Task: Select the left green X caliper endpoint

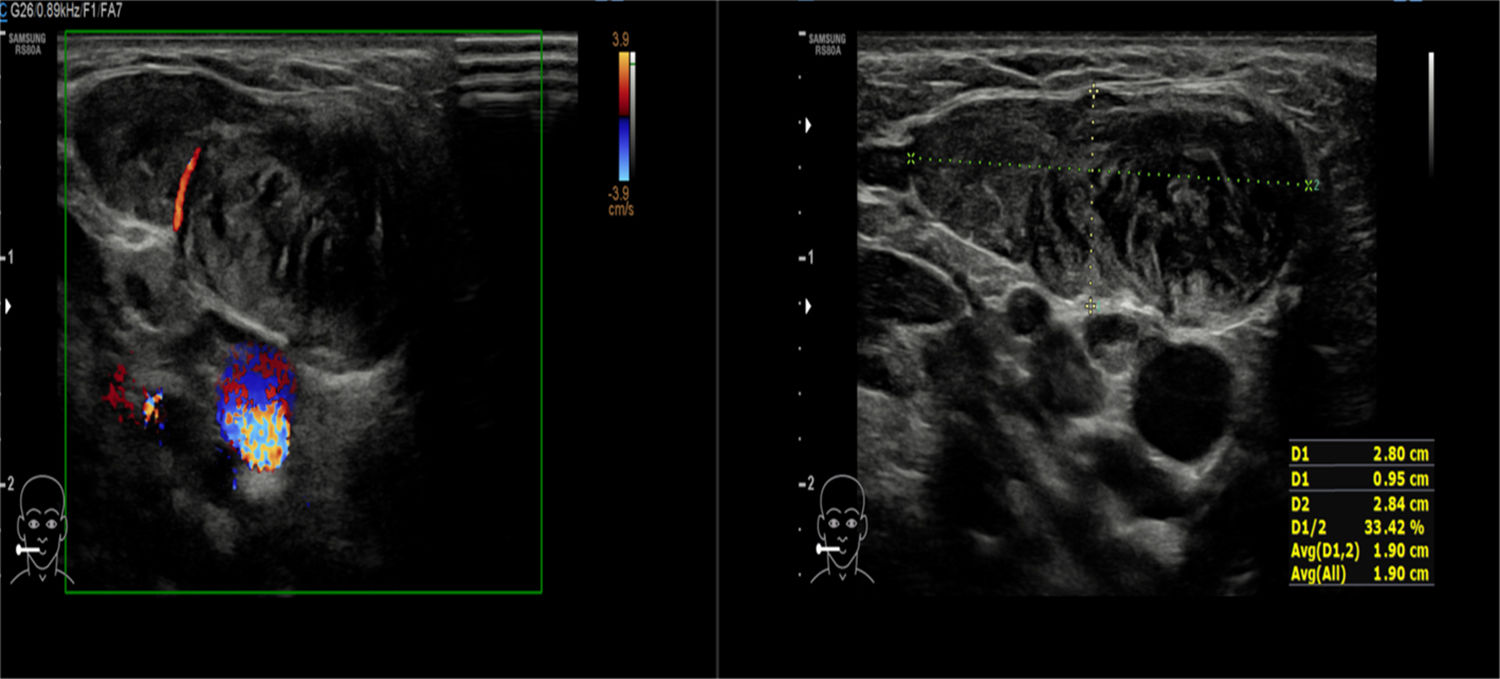Action: pyautogui.click(x=911, y=158)
